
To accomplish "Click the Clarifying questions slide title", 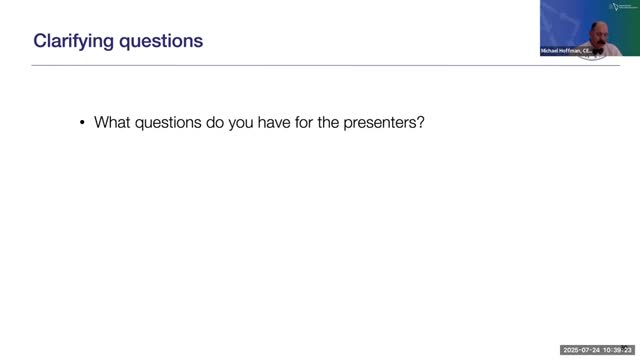I will pos(118,41).
